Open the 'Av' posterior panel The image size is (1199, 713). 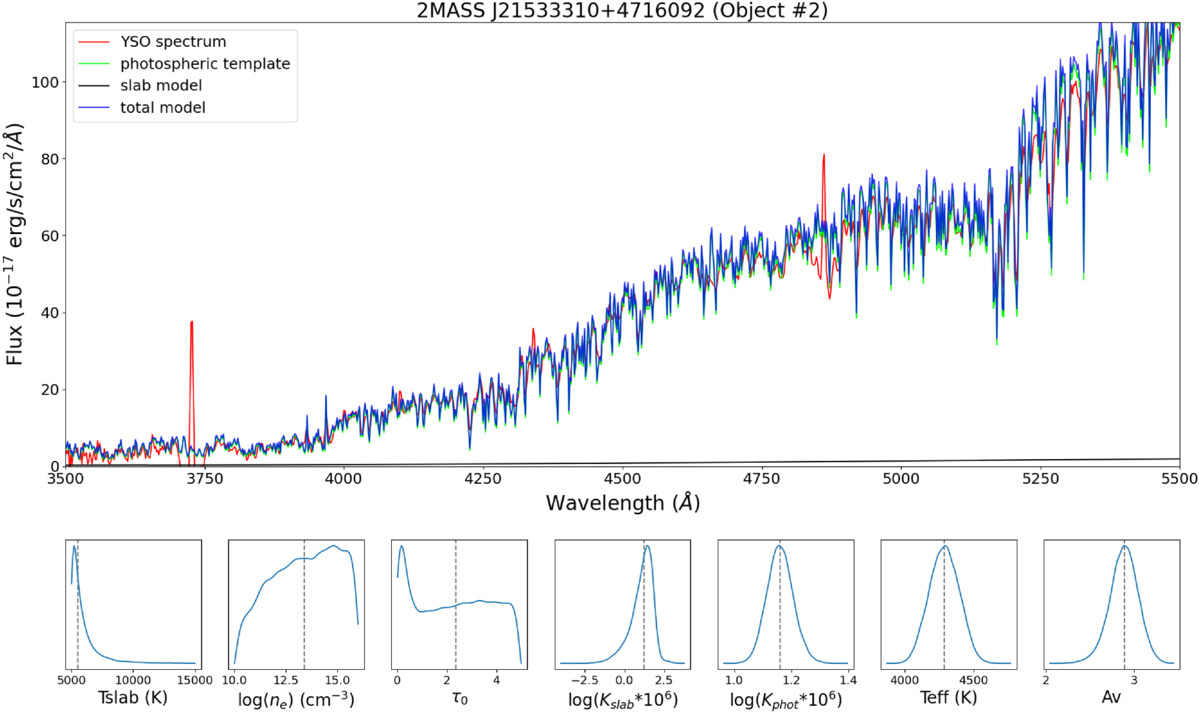1112,604
